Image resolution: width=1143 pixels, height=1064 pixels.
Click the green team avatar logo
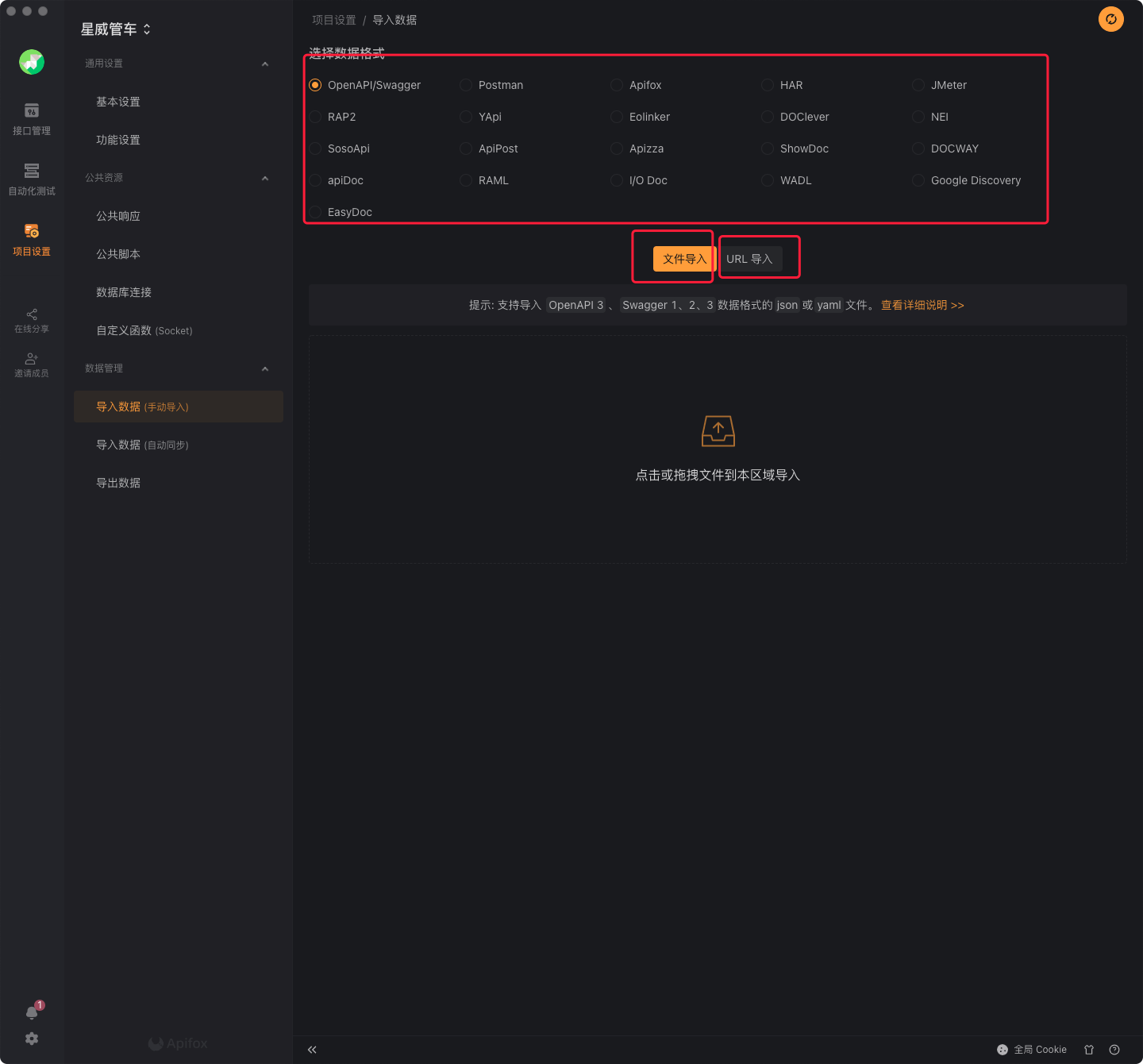[32, 62]
